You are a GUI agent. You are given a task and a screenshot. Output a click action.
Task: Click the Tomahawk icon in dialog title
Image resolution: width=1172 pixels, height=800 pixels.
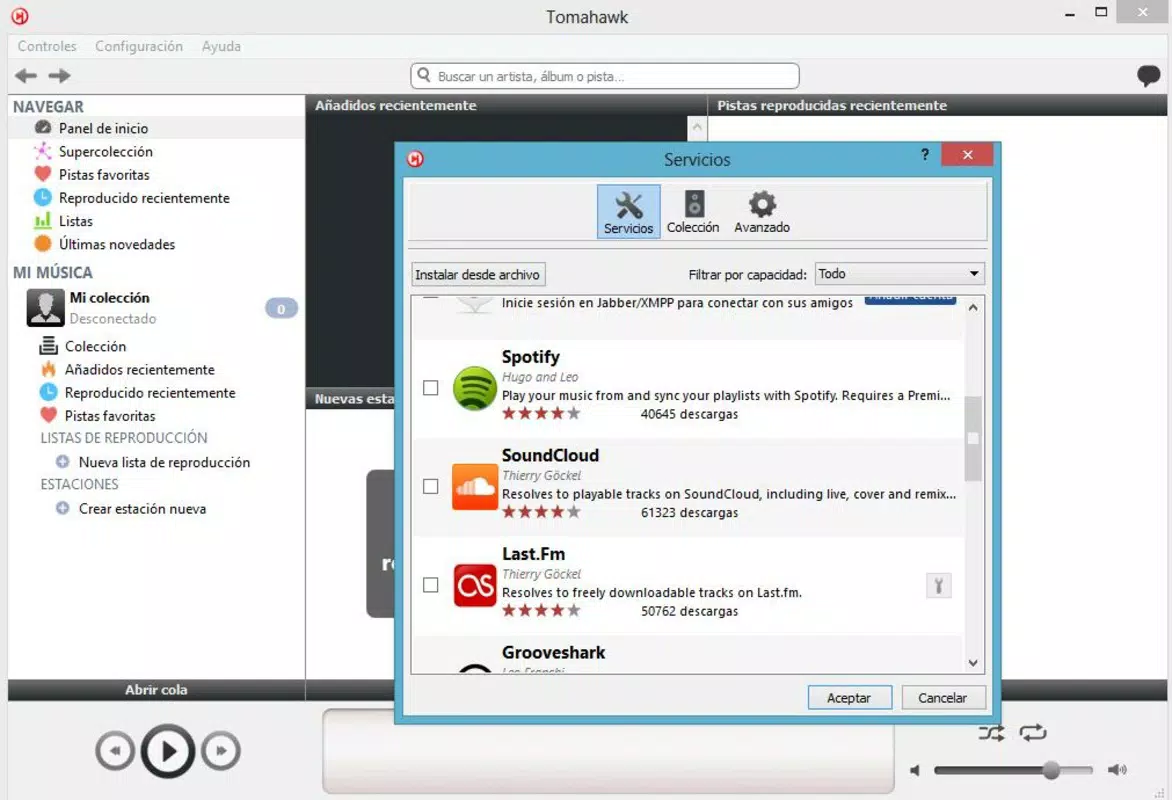[416, 159]
